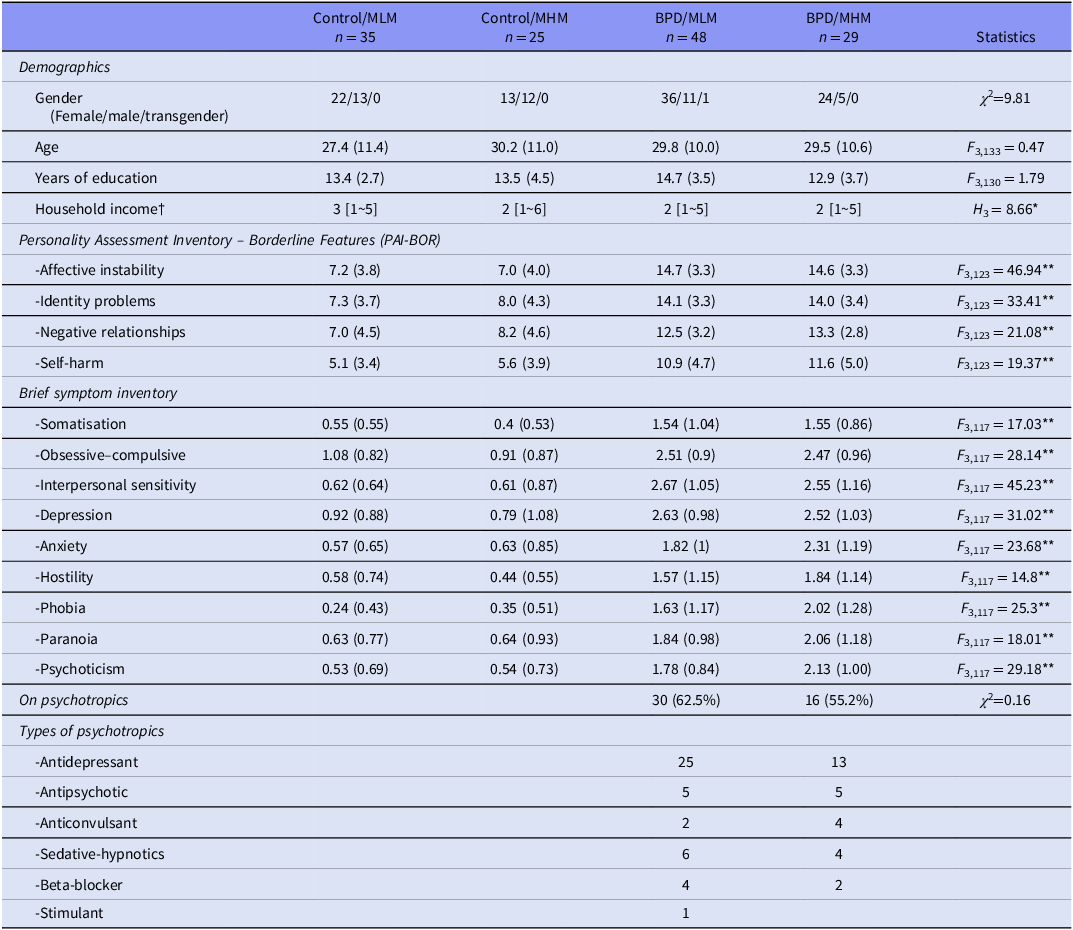Select the Interpersonal sensitivity row label
The width and height of the screenshot is (1073, 930).
(115, 485)
